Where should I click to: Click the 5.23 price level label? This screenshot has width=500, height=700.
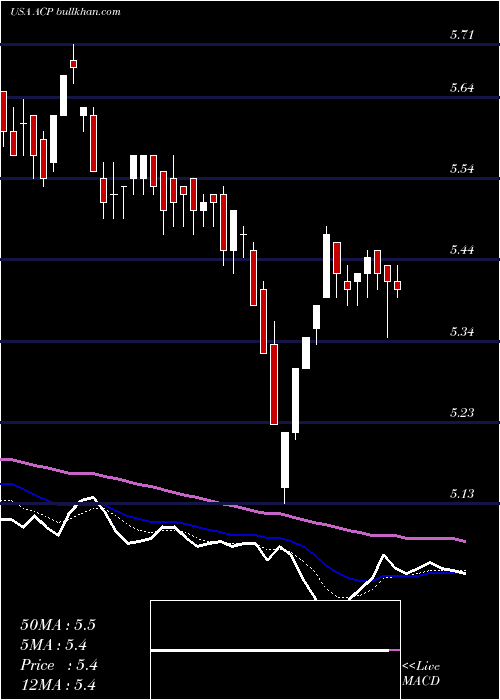(462, 412)
